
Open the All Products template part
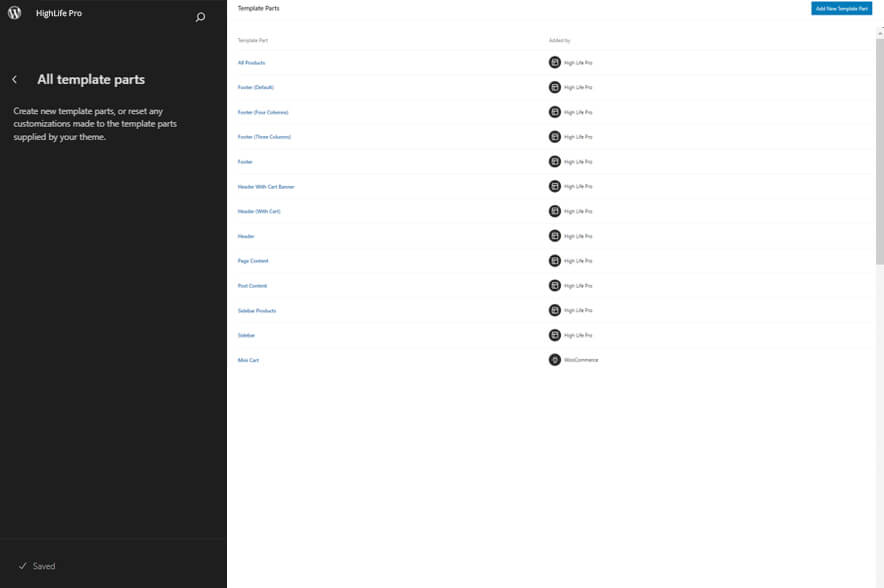coord(251,63)
